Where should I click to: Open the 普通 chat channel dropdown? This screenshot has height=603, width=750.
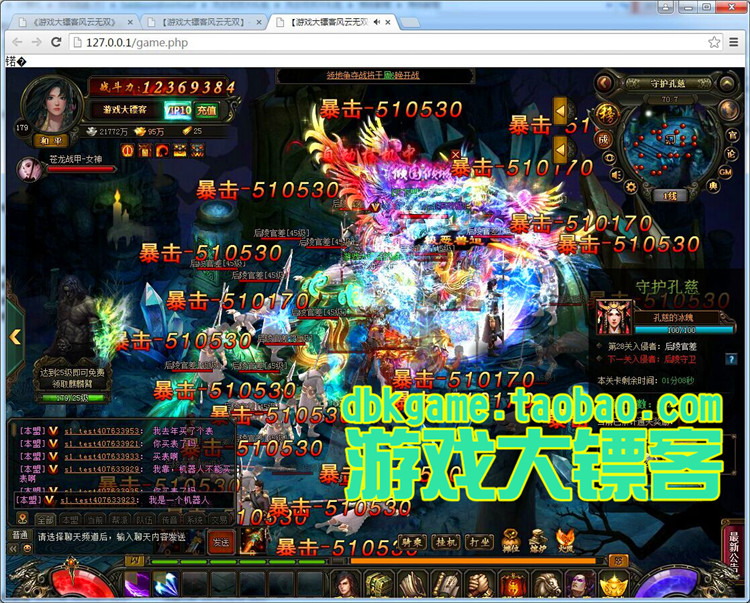(x=20, y=535)
